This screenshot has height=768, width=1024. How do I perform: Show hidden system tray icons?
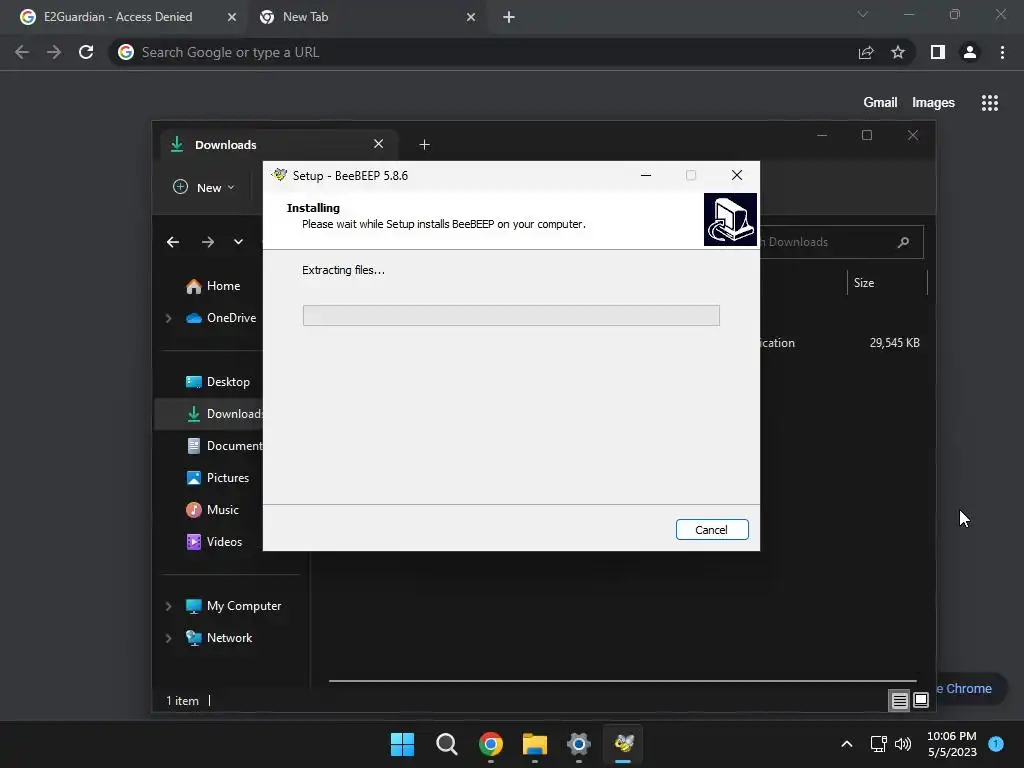pos(847,744)
